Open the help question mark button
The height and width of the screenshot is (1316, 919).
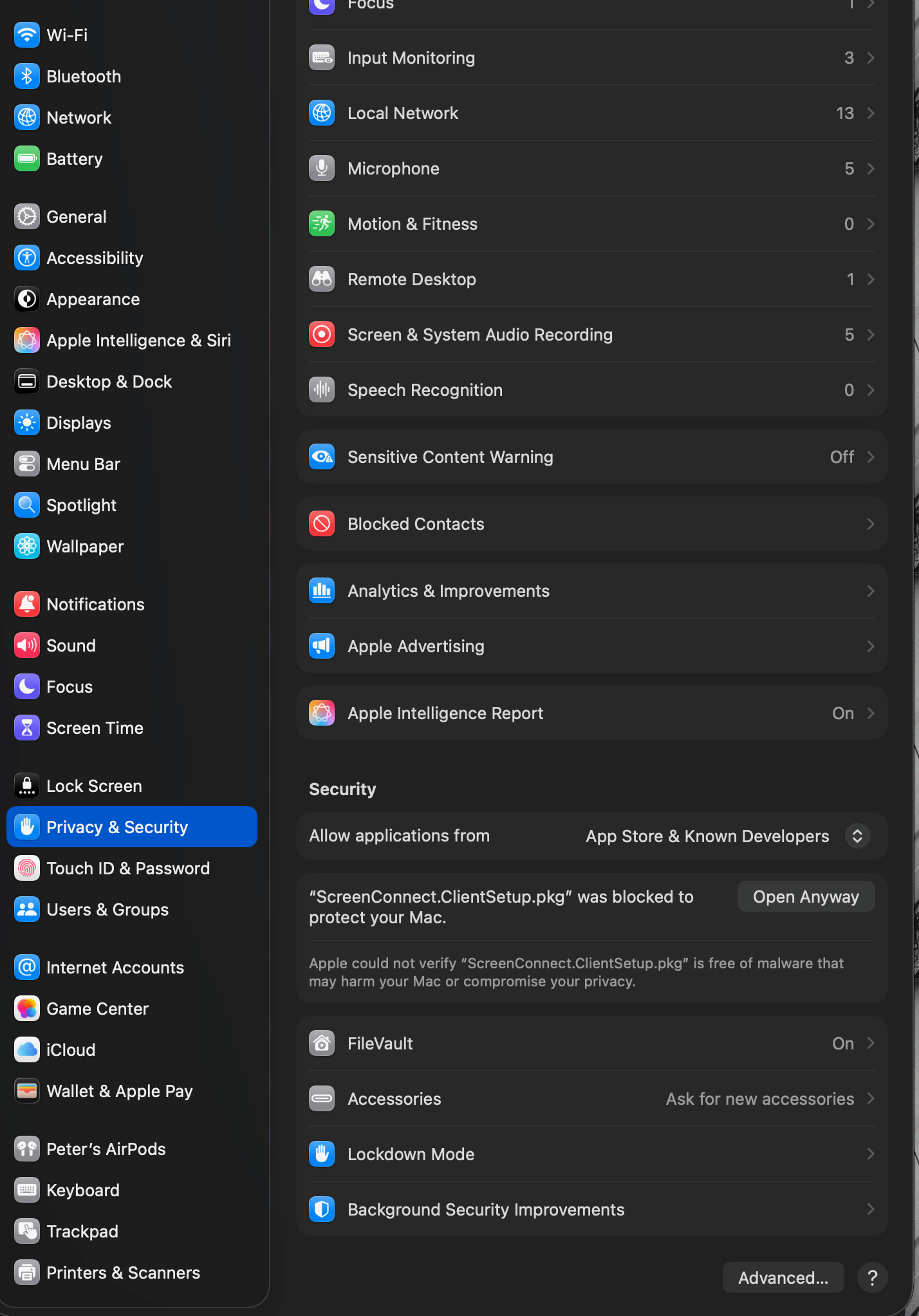tap(873, 1278)
